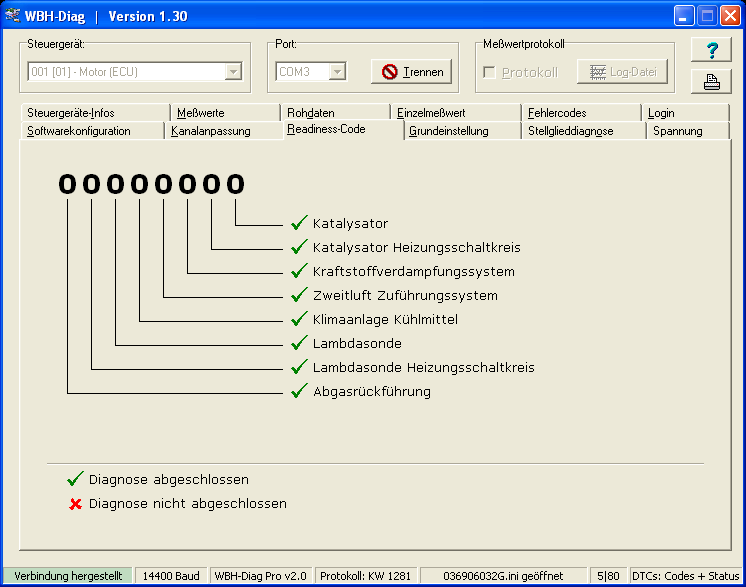Select the Grundeinstellung tab

point(449,131)
